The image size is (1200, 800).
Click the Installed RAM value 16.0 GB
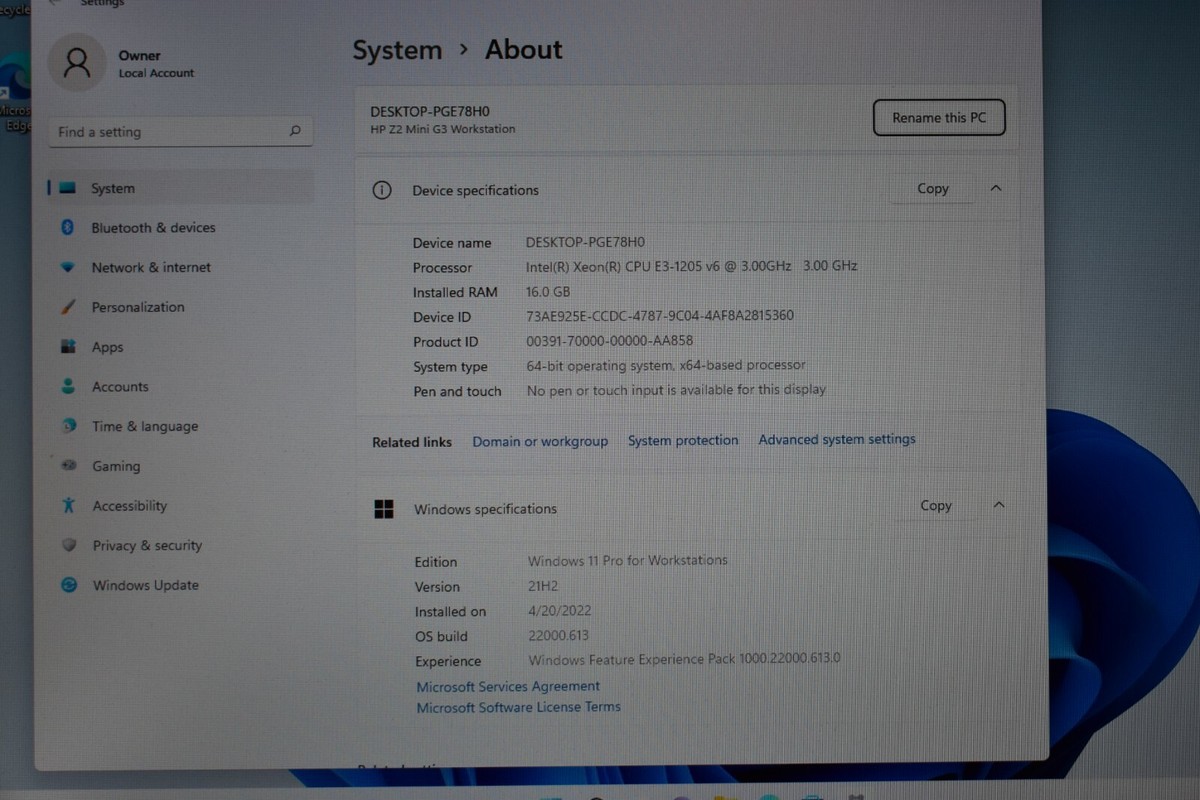pos(548,292)
